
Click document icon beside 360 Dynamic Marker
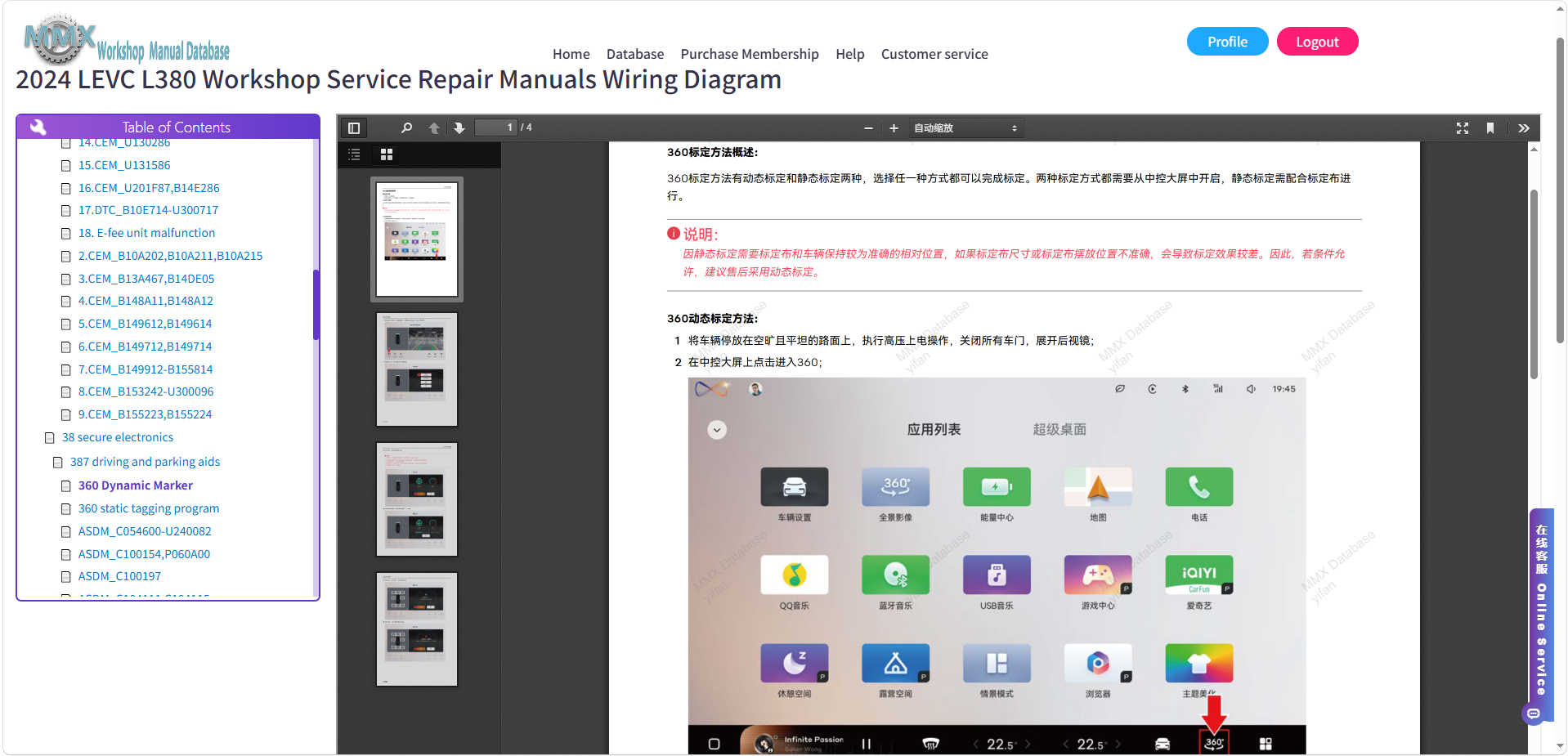coord(66,486)
